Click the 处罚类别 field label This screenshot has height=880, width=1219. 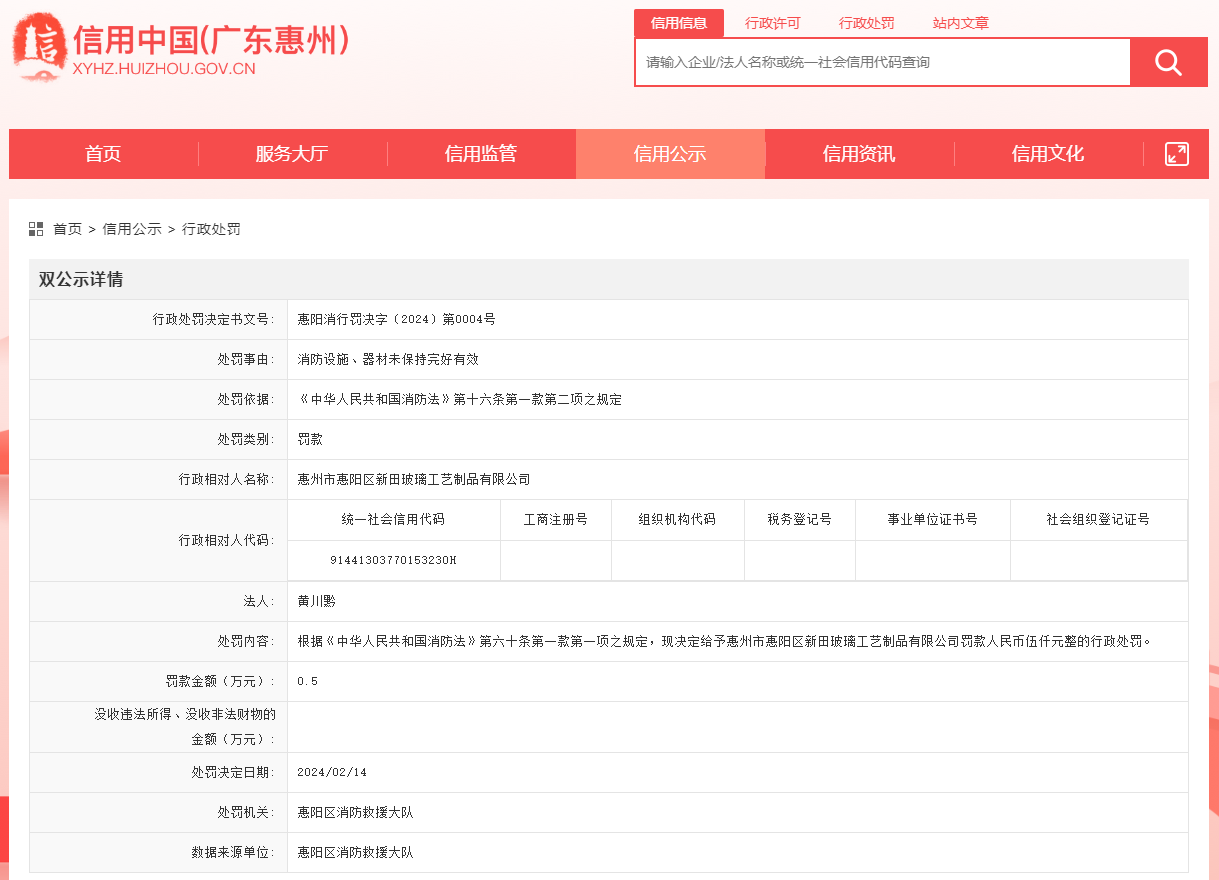point(245,439)
